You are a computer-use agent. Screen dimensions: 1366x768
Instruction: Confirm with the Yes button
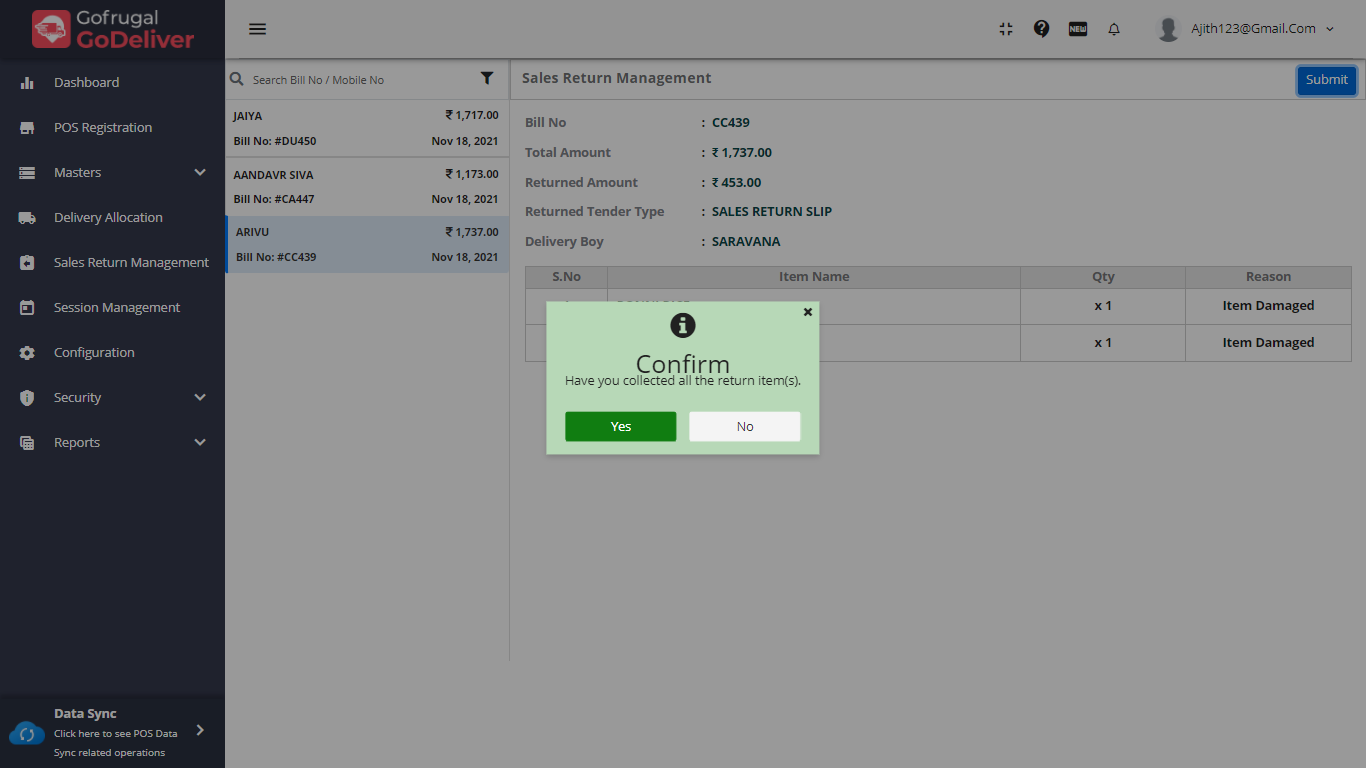620,426
